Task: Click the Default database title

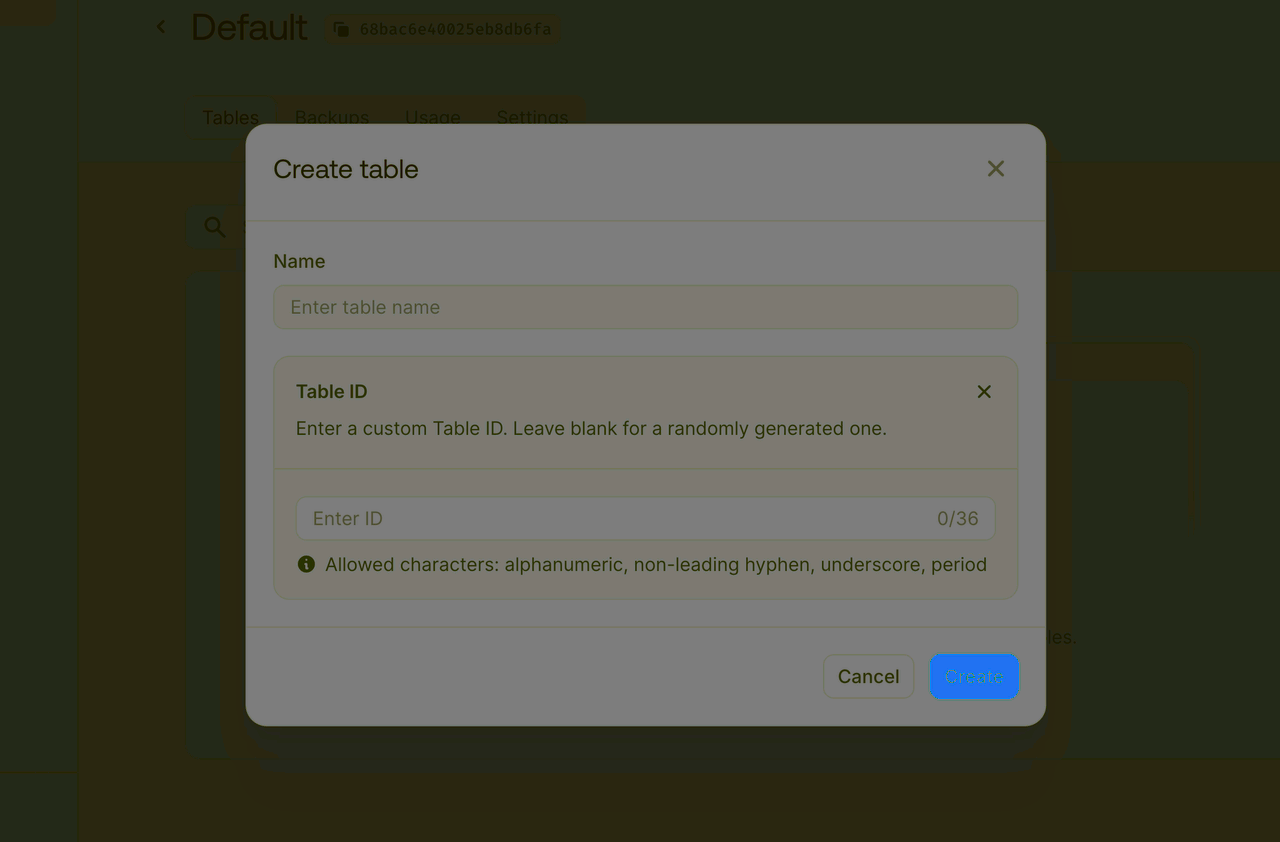Action: click(x=249, y=27)
